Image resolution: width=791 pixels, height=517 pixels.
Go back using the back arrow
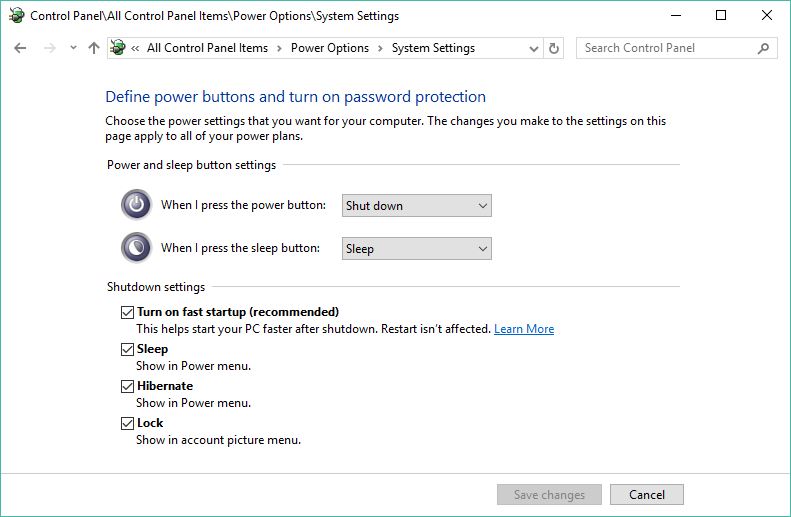20,48
